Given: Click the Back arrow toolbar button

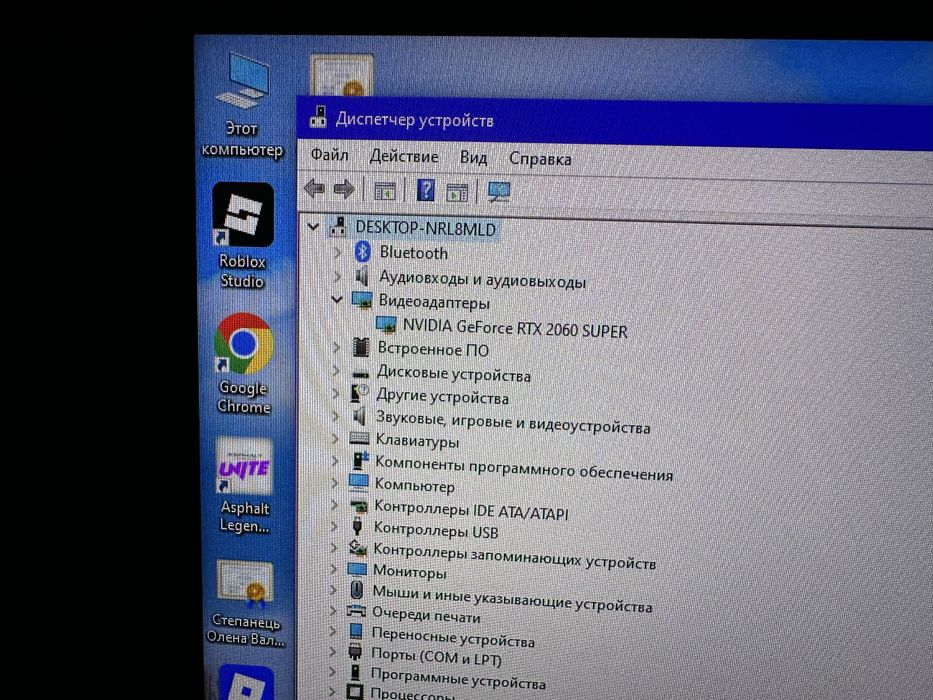Looking at the screenshot, I should [x=314, y=189].
